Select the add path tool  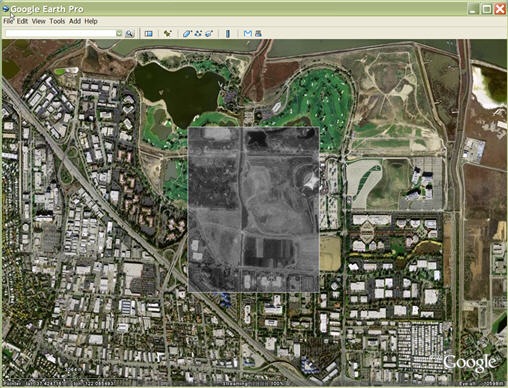pos(198,33)
